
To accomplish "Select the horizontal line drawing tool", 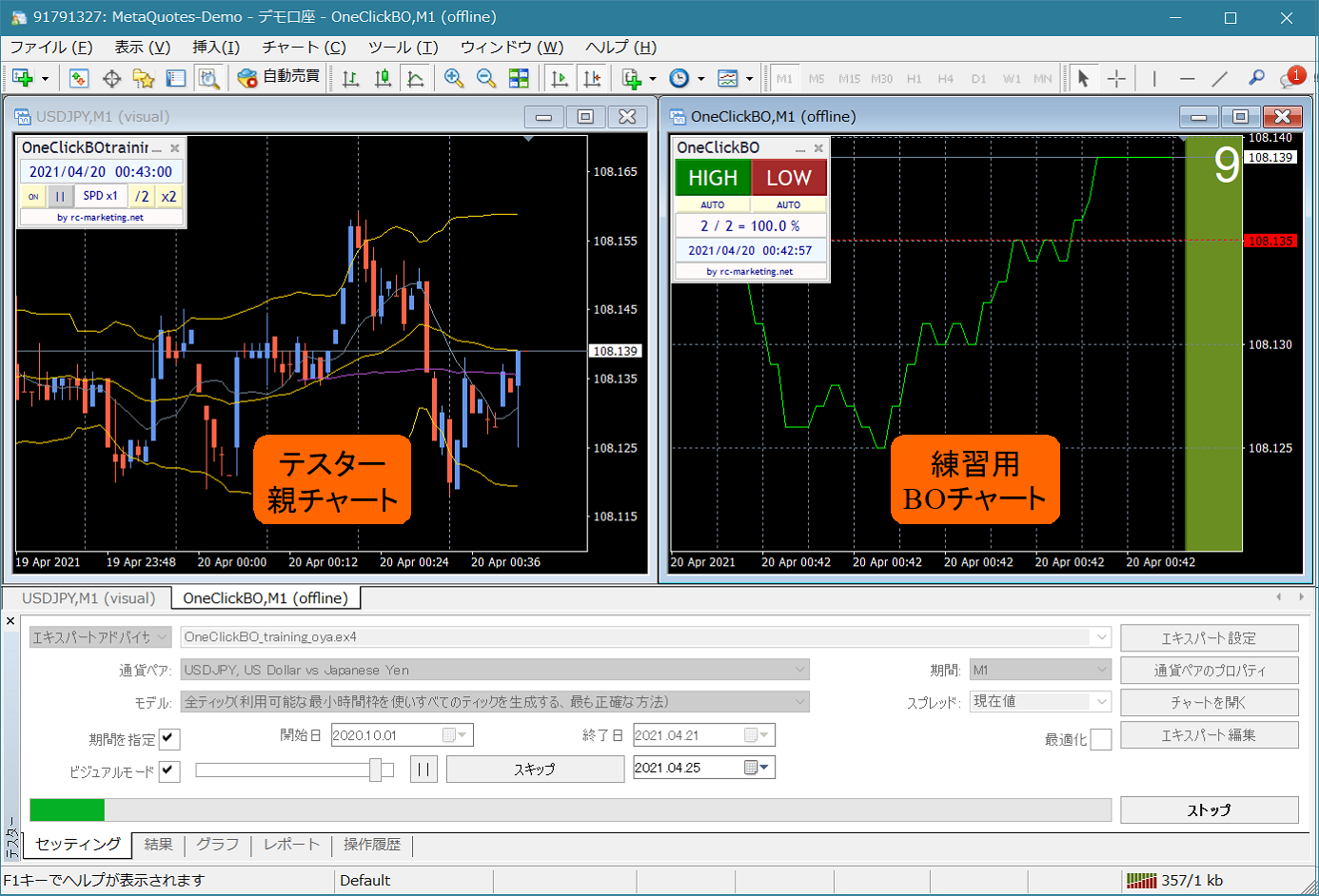I will click(1187, 78).
